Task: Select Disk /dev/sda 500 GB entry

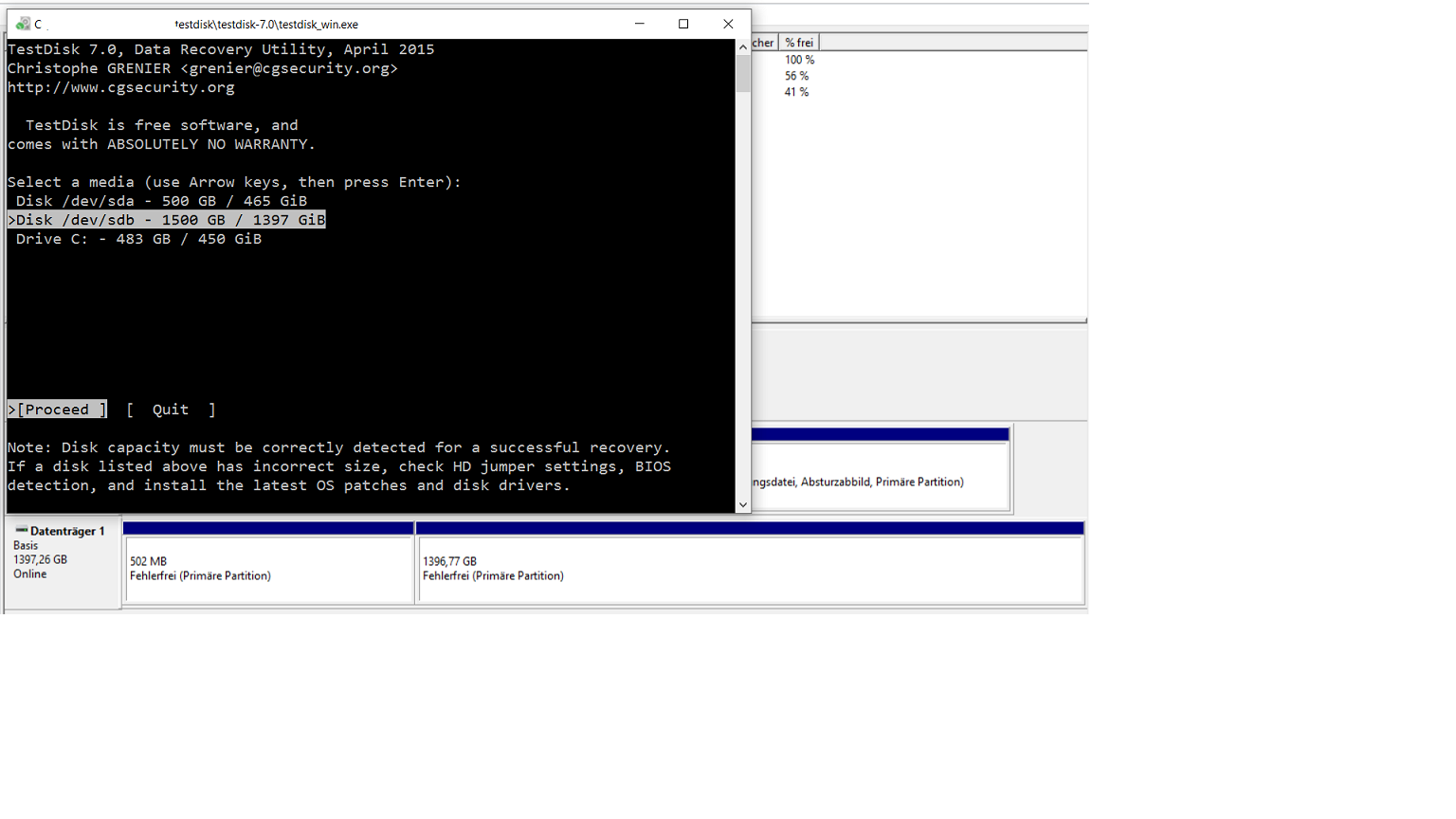Action: (x=161, y=201)
